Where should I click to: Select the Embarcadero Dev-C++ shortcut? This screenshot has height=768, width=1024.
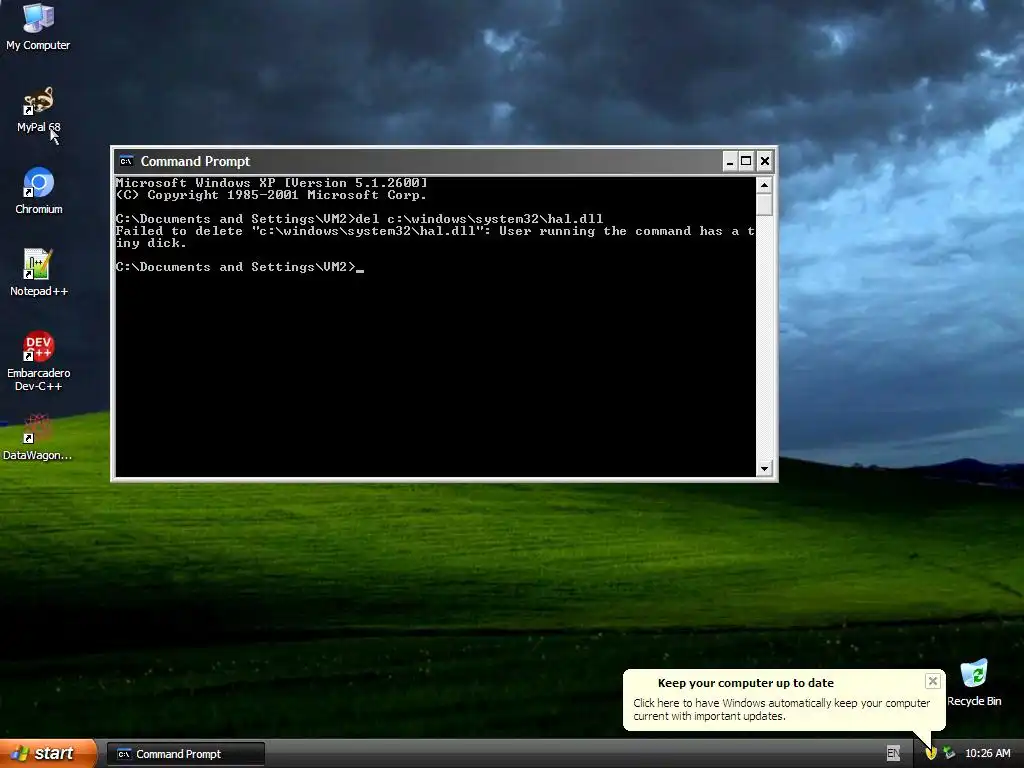coord(39,361)
